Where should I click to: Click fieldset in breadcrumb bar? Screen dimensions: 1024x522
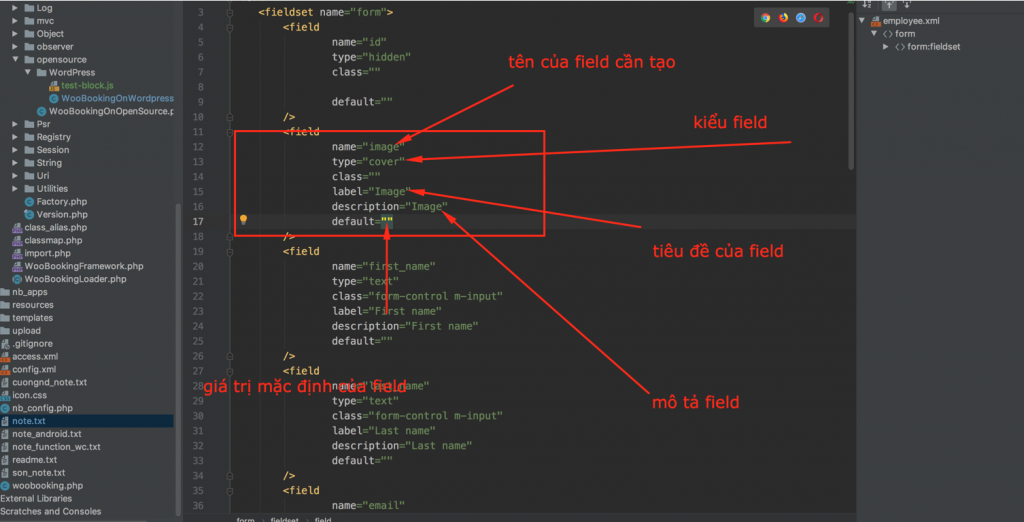click(x=286, y=519)
